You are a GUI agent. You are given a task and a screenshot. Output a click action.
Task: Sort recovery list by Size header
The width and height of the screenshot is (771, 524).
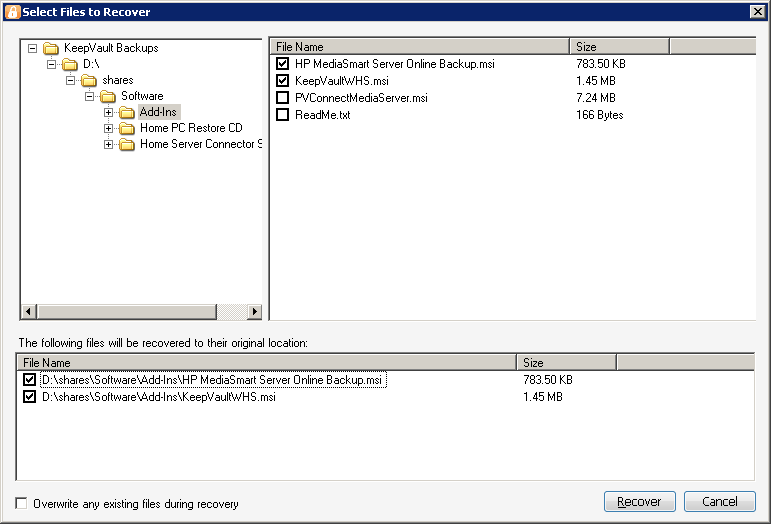pyautogui.click(x=566, y=363)
